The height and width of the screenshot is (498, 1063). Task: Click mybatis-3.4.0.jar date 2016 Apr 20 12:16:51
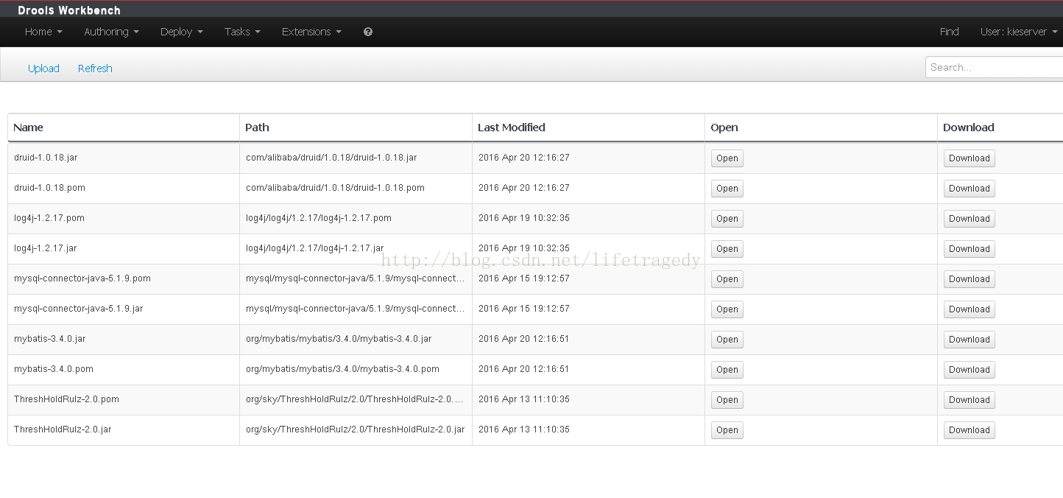tap(523, 339)
